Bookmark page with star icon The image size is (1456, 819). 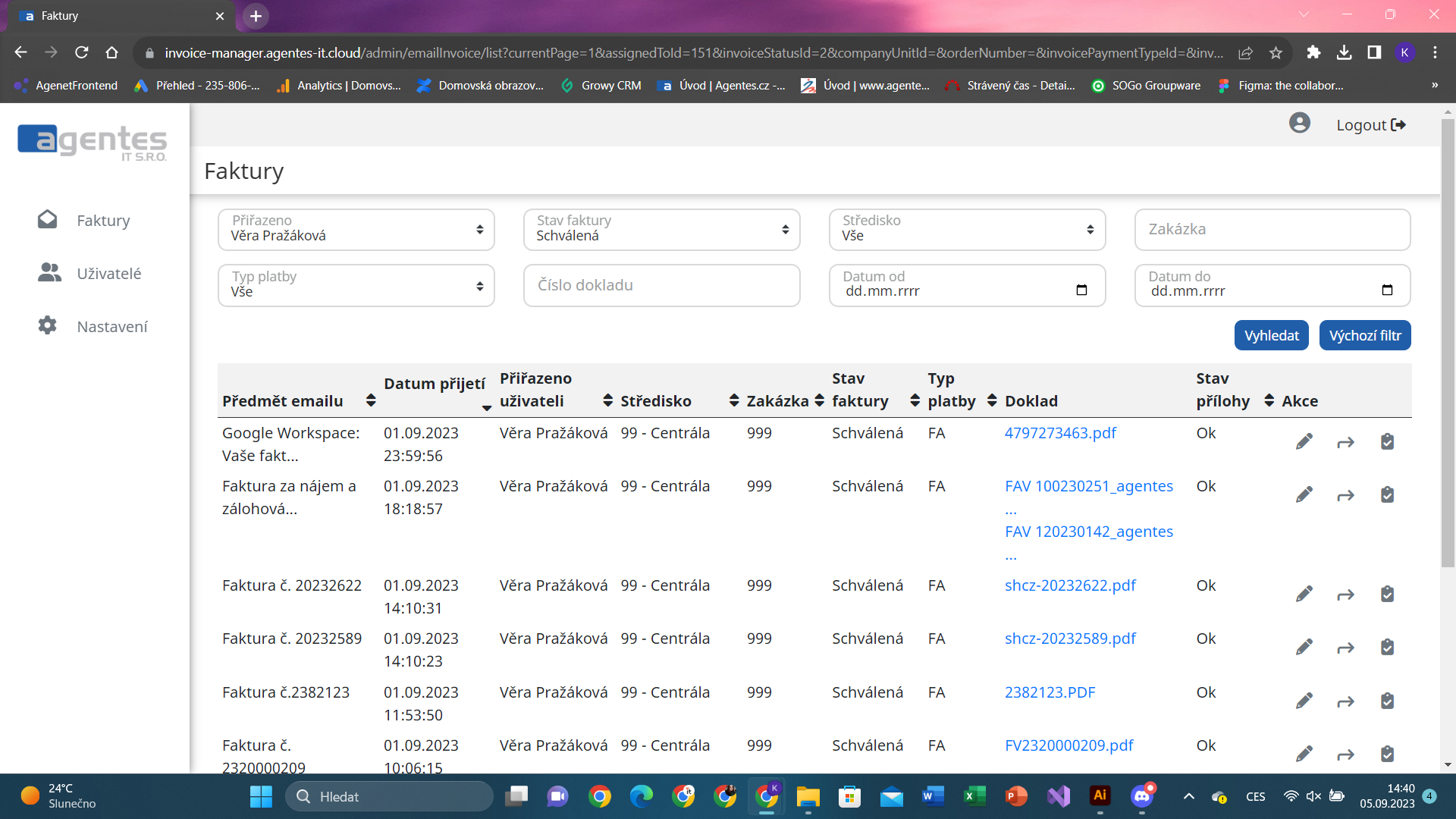click(1276, 53)
